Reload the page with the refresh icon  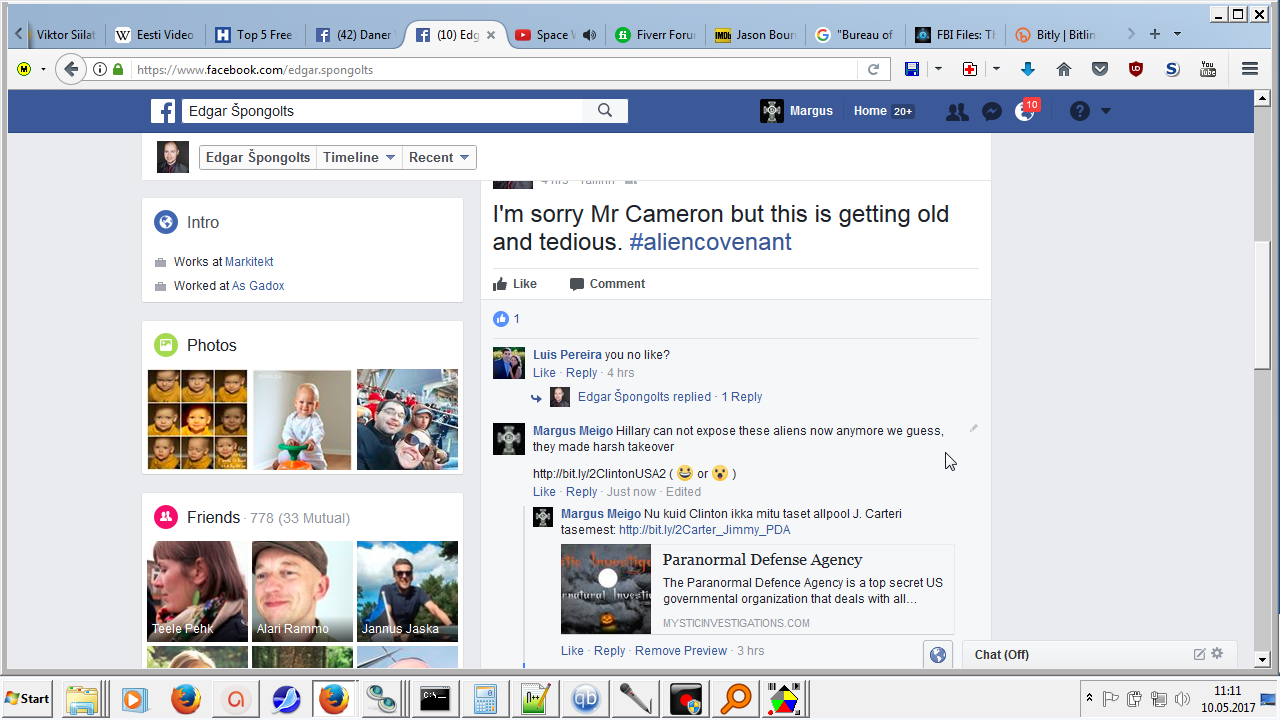pos(873,69)
